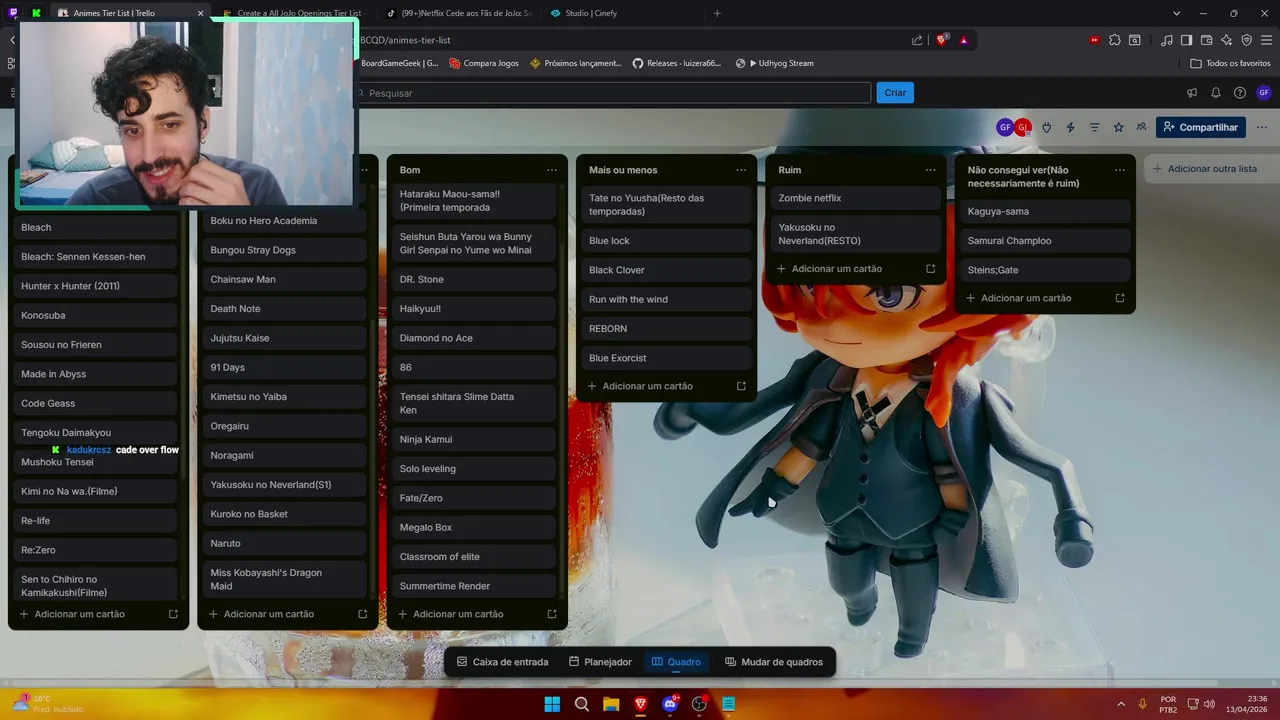Open a new browser tab

(717, 13)
